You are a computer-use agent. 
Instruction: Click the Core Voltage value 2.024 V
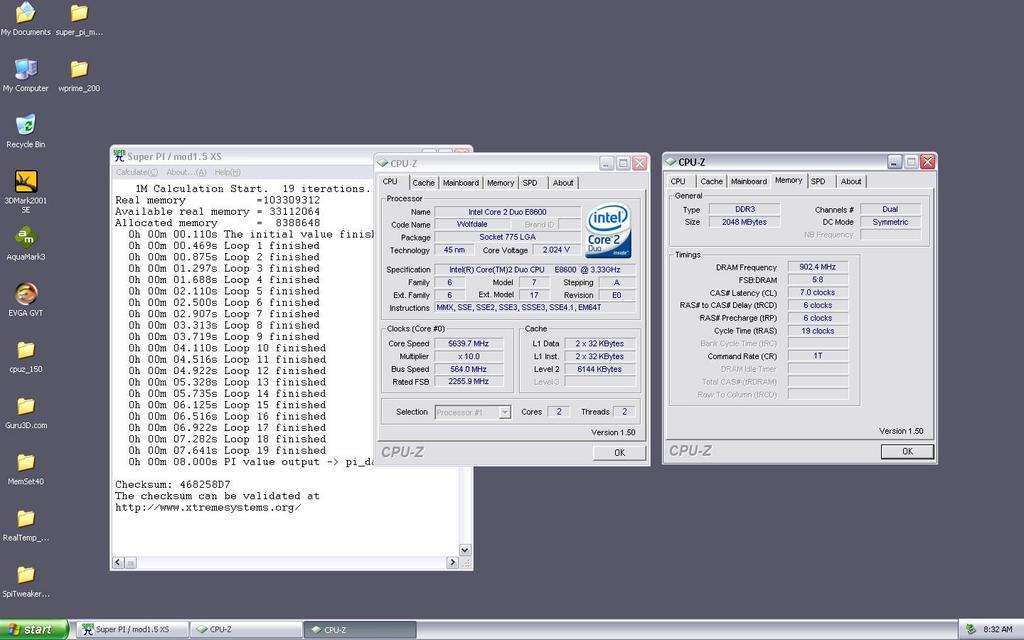pos(556,249)
